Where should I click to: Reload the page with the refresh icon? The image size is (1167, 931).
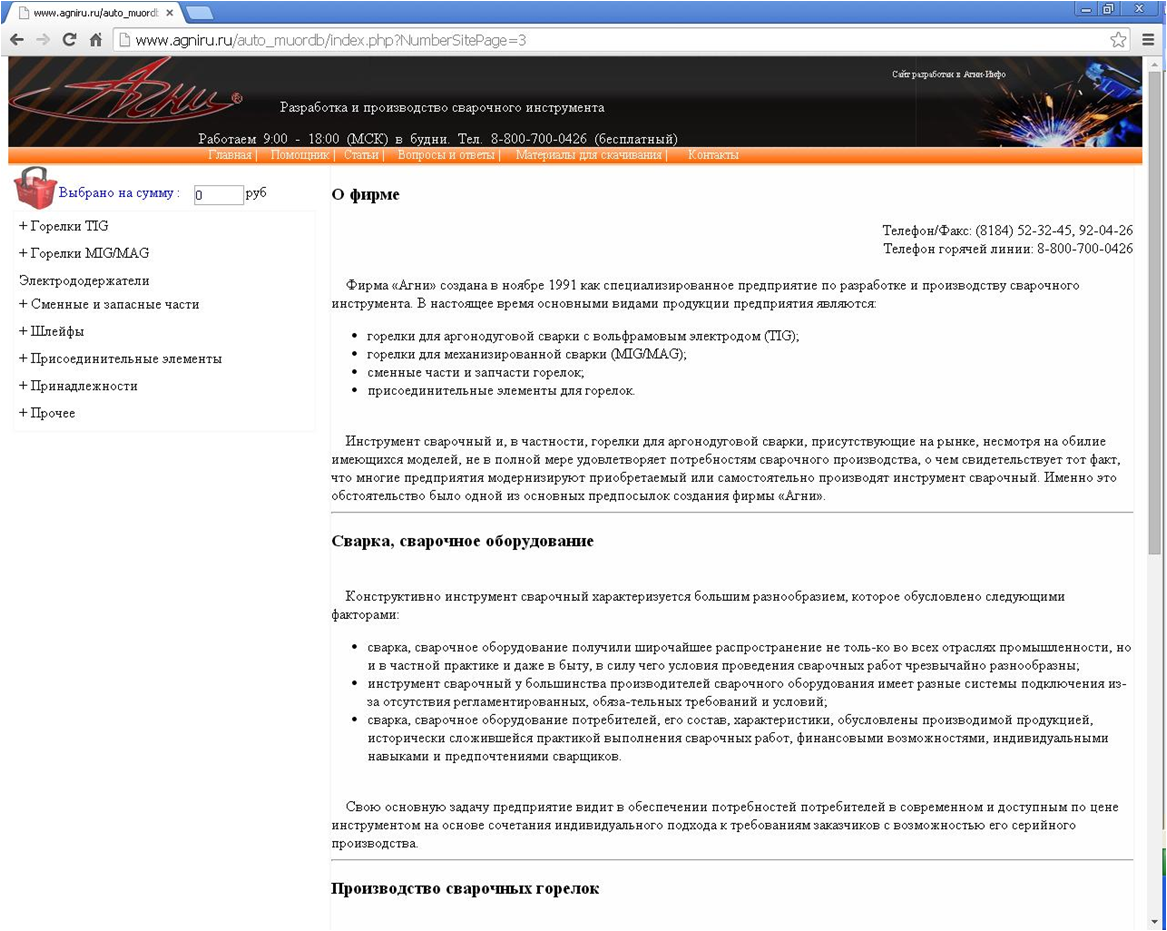(69, 40)
